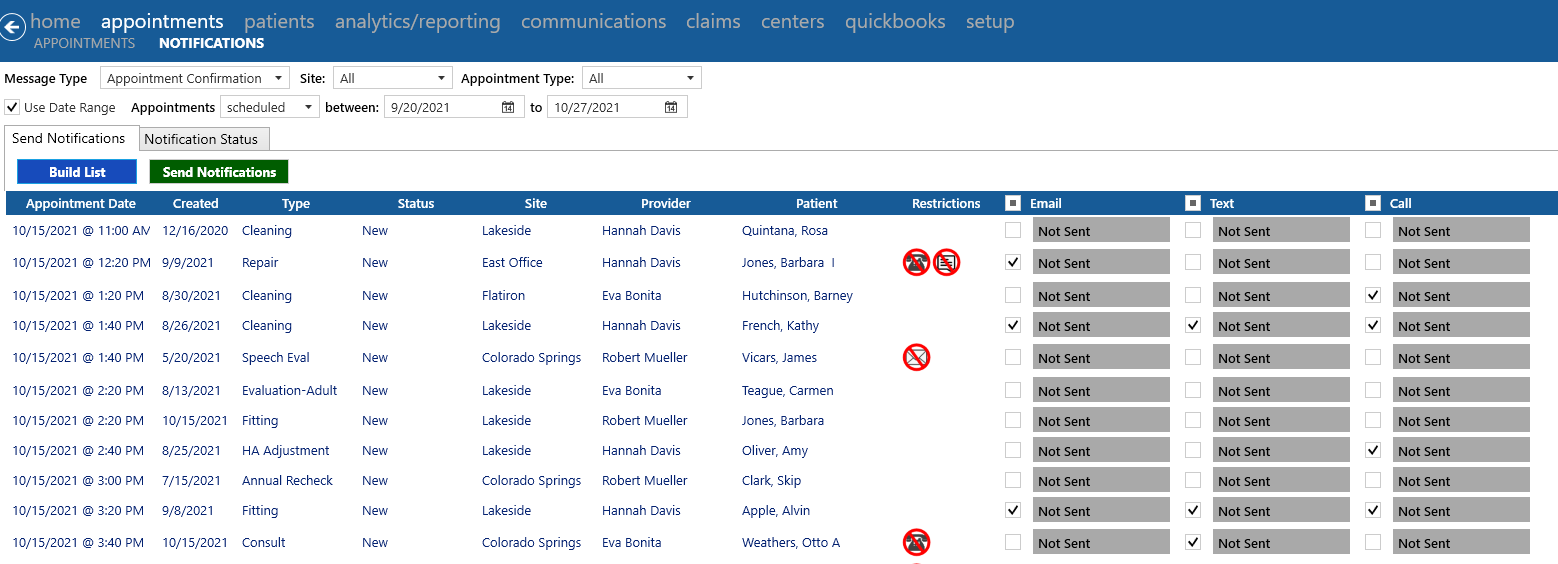Open the Site dropdown

tap(394, 78)
